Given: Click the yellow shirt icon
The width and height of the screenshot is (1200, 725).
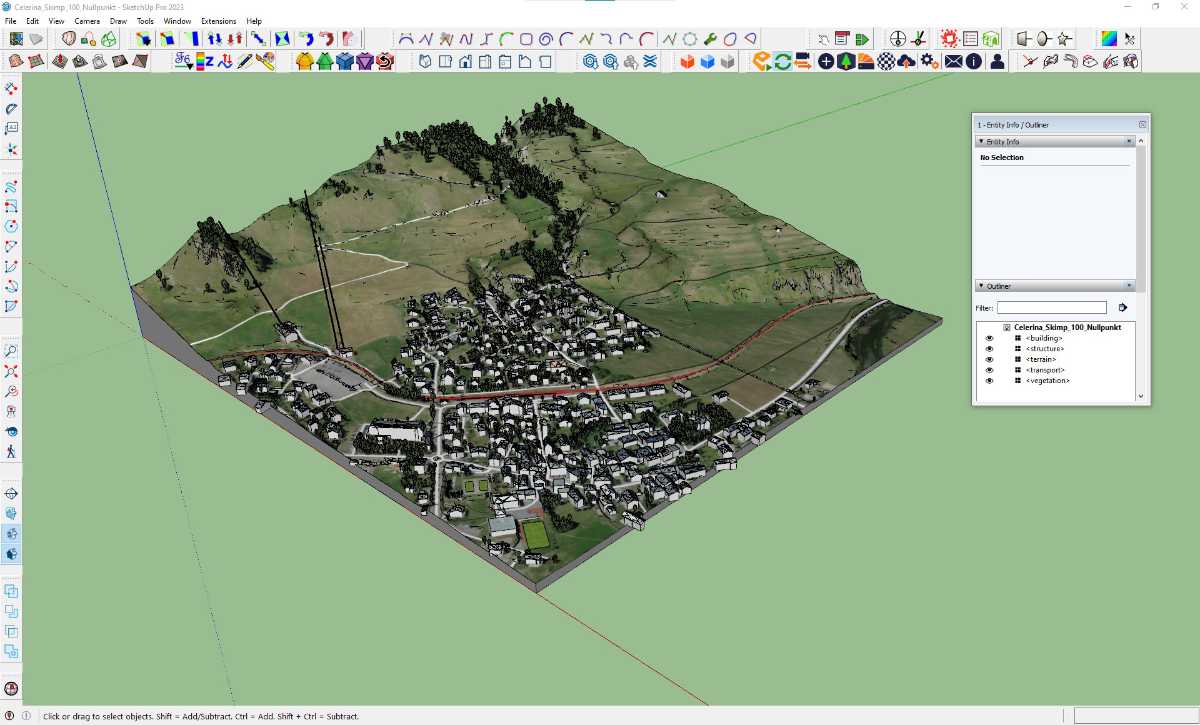Looking at the screenshot, I should pyautogui.click(x=305, y=61).
